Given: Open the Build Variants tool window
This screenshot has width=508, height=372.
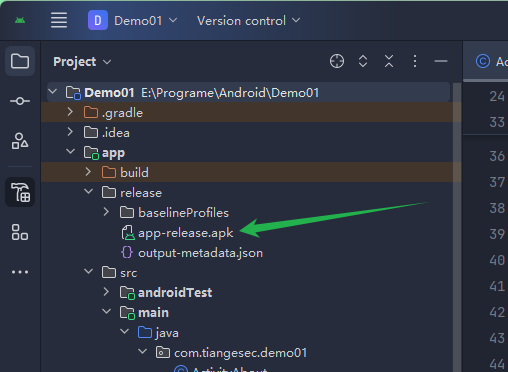Looking at the screenshot, I should tap(20, 192).
